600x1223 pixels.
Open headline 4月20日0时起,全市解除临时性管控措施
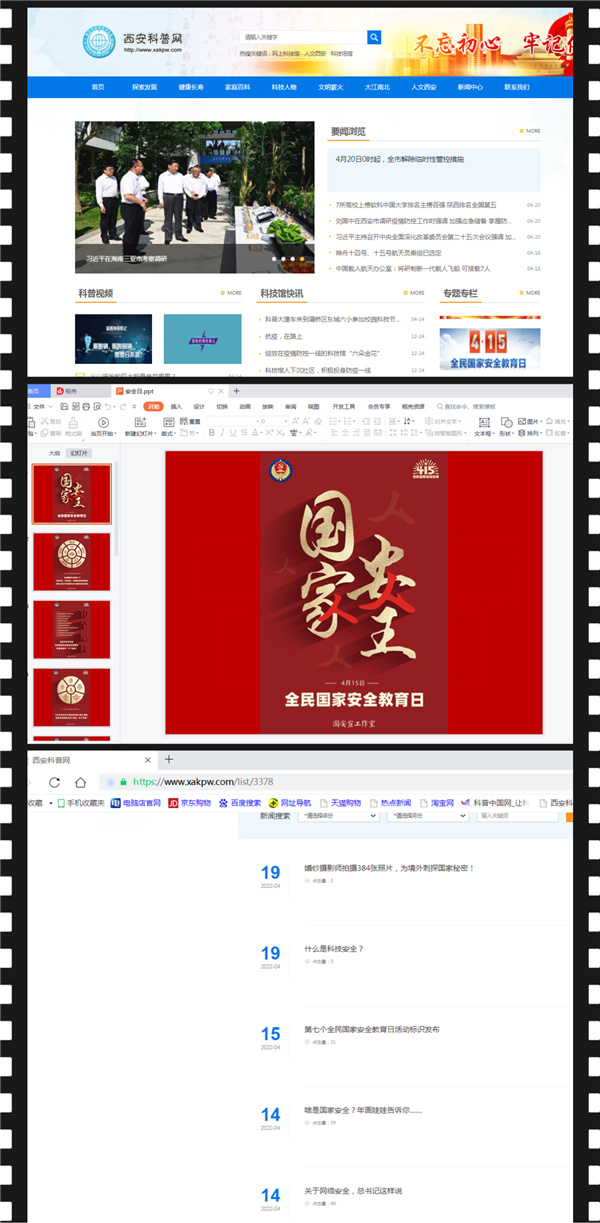point(400,160)
